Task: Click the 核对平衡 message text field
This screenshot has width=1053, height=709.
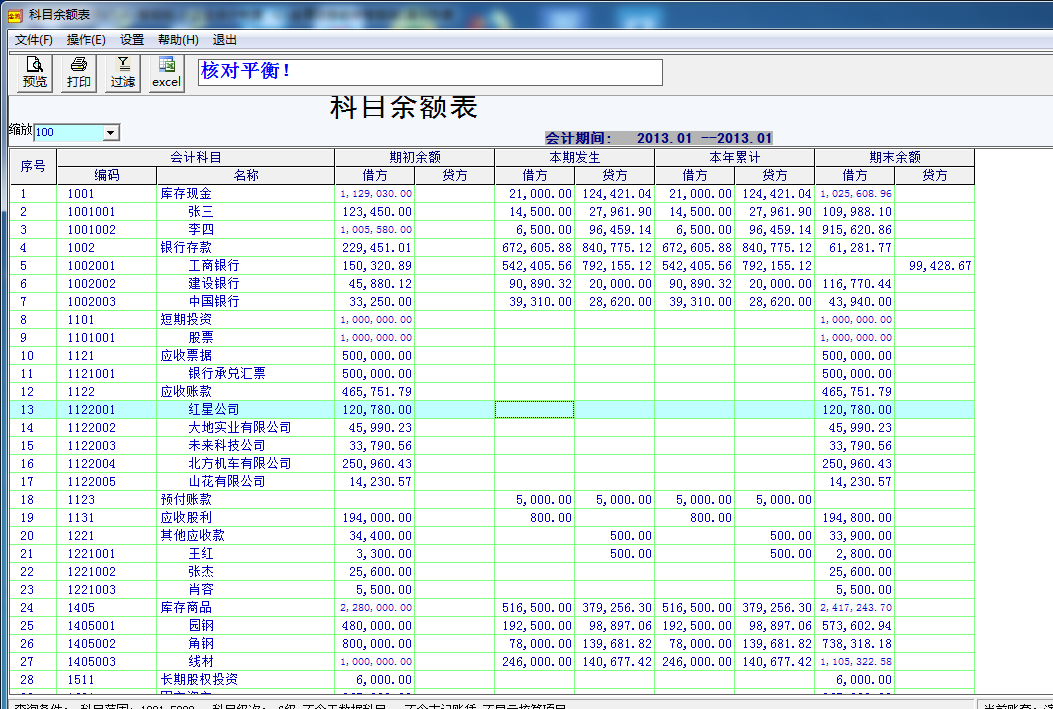Action: [430, 72]
